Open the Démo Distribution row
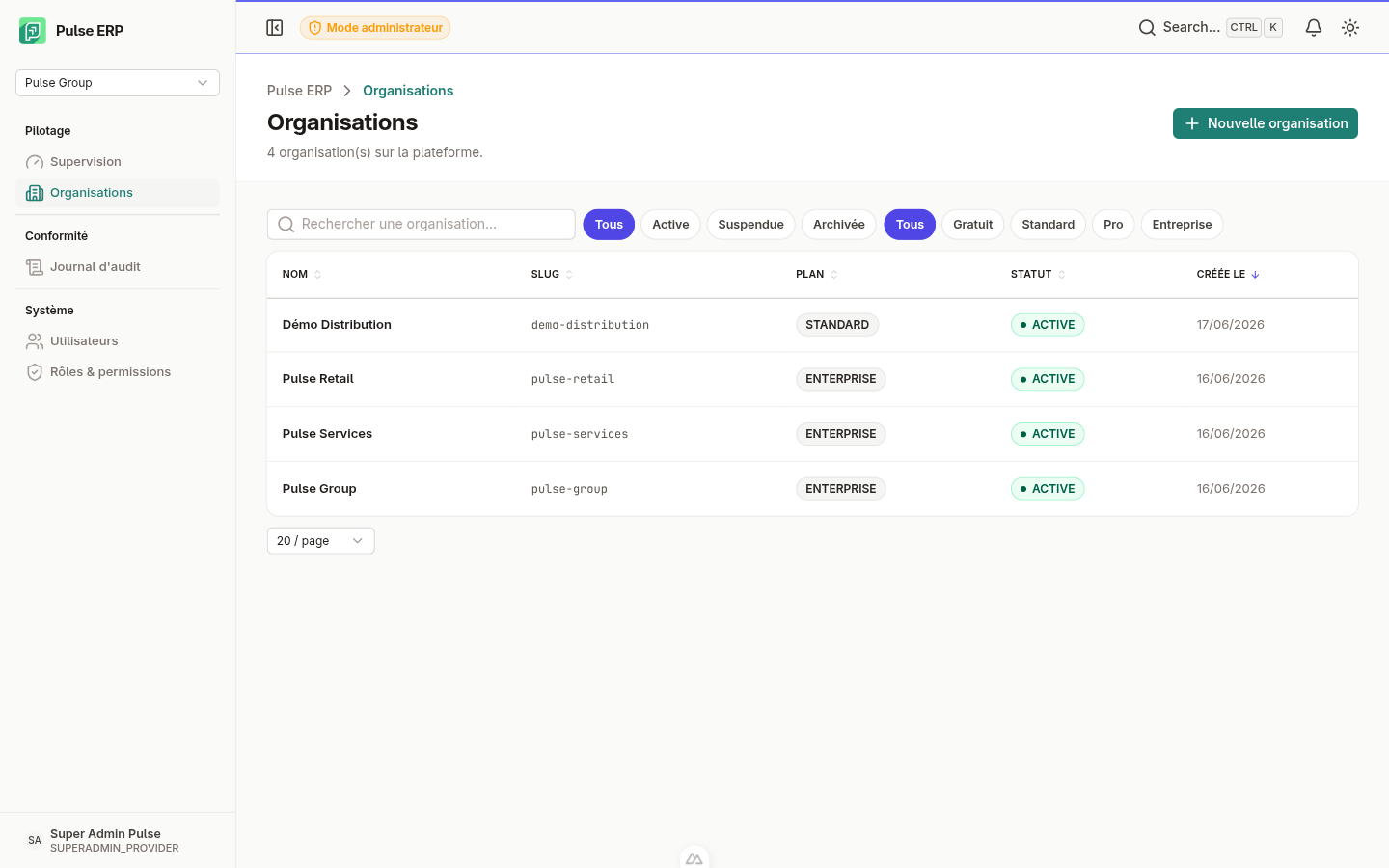The image size is (1389, 868). coord(812,325)
